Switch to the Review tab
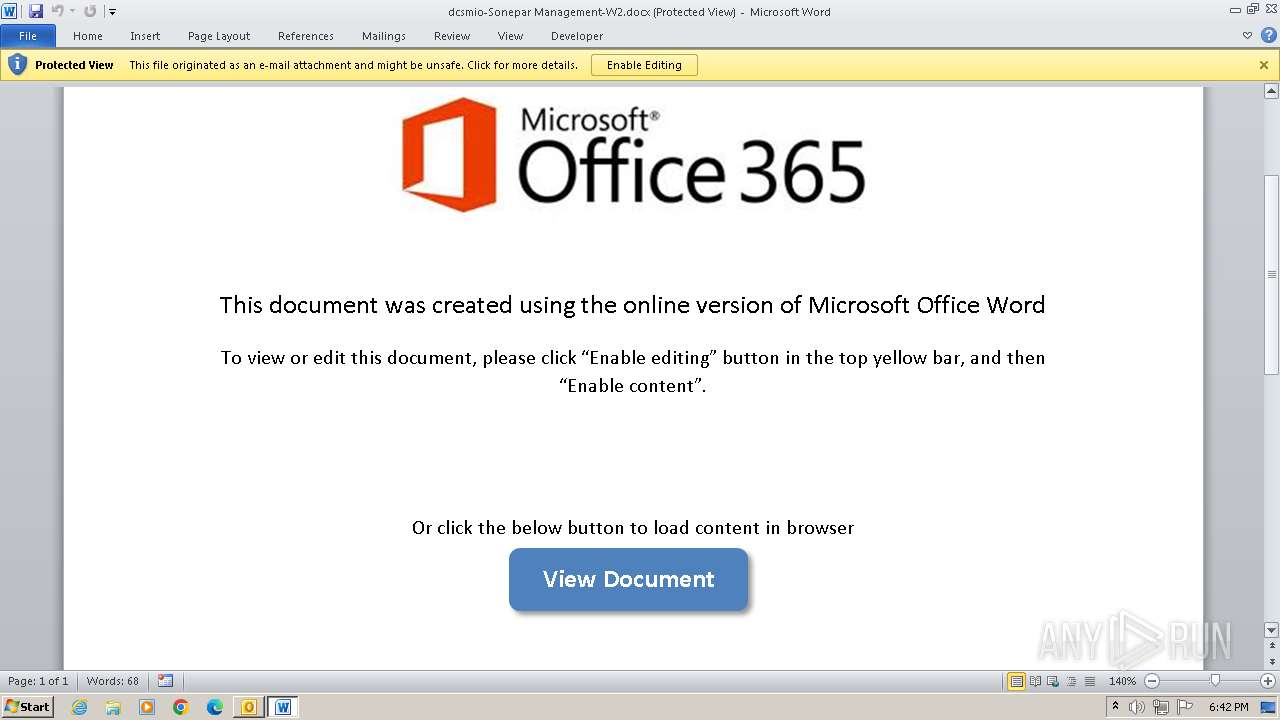The height and width of the screenshot is (720, 1280). coord(452,36)
